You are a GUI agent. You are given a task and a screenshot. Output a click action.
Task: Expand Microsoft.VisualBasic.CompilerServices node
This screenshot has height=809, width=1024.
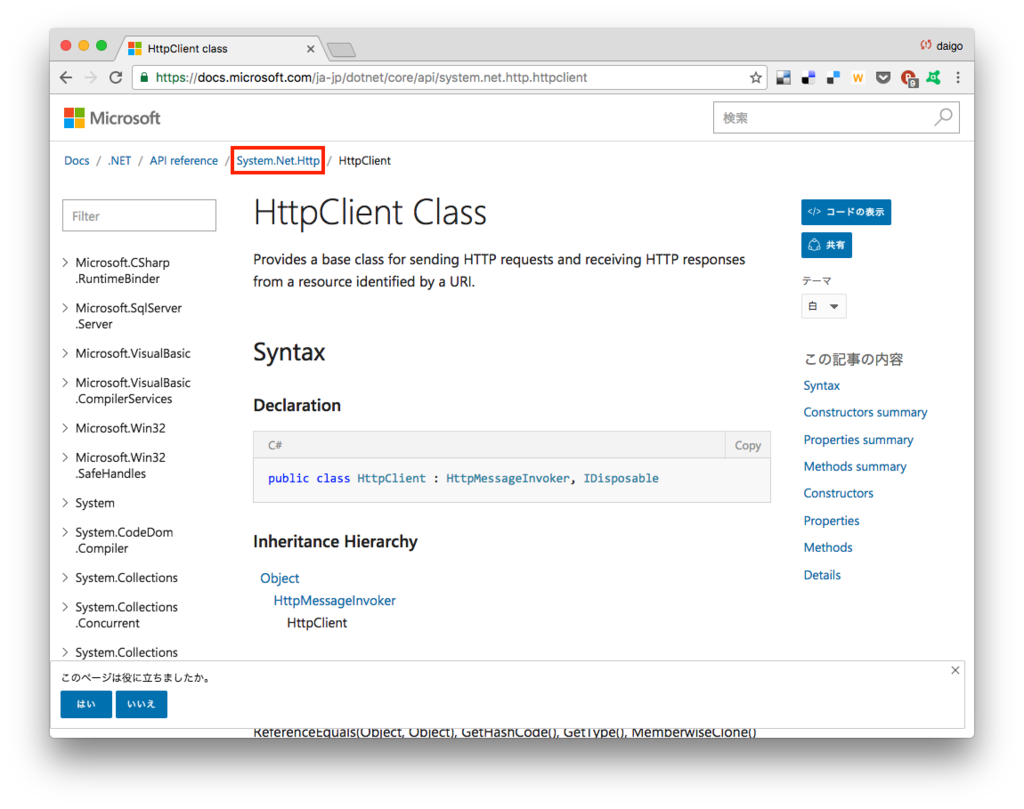pos(65,383)
